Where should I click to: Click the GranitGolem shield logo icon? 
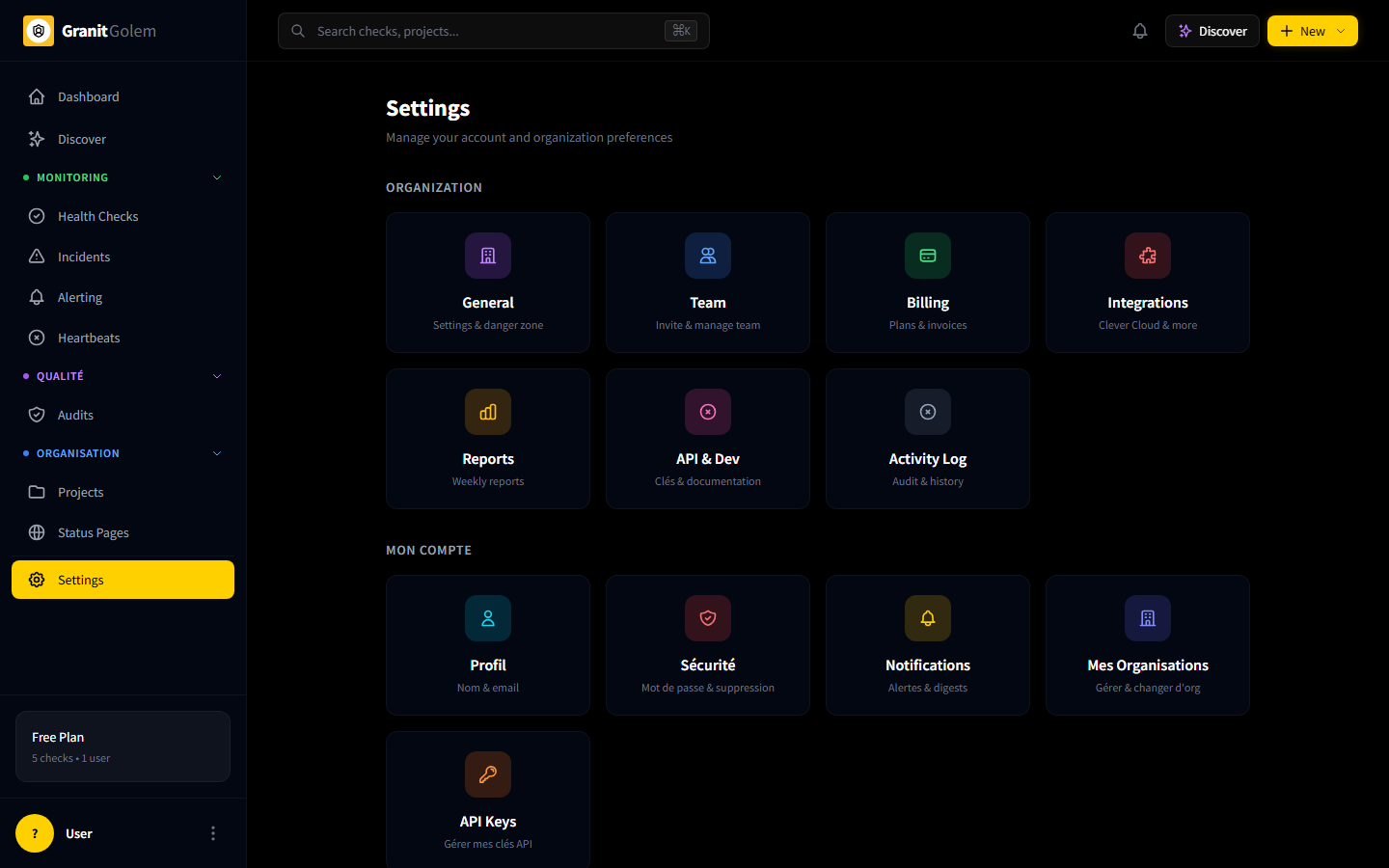coord(39,31)
